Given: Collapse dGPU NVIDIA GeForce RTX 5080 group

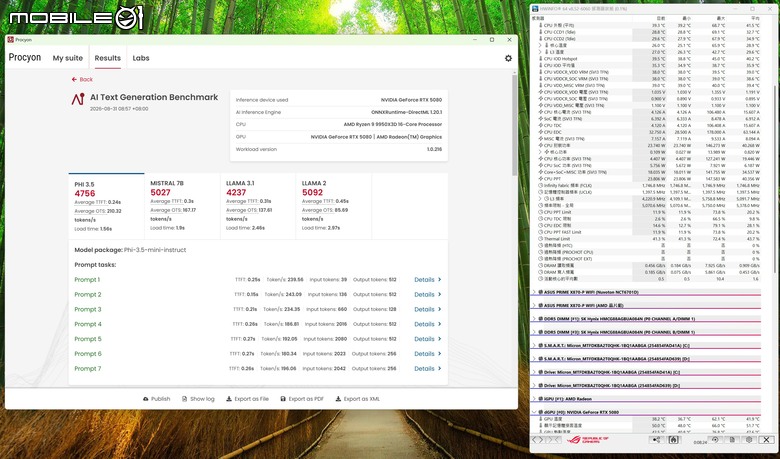Looking at the screenshot, I should point(534,412).
